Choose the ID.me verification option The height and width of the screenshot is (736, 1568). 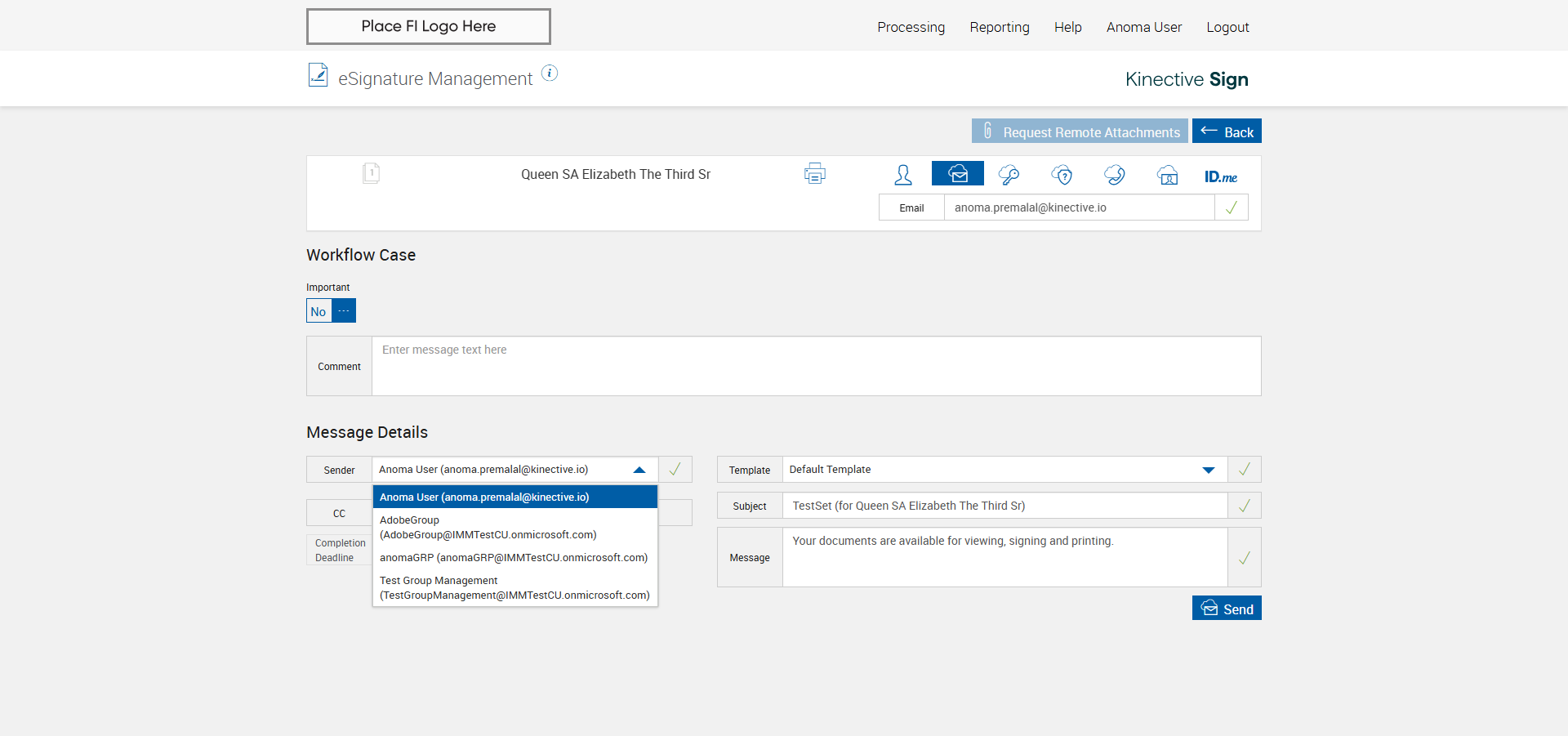(1221, 176)
